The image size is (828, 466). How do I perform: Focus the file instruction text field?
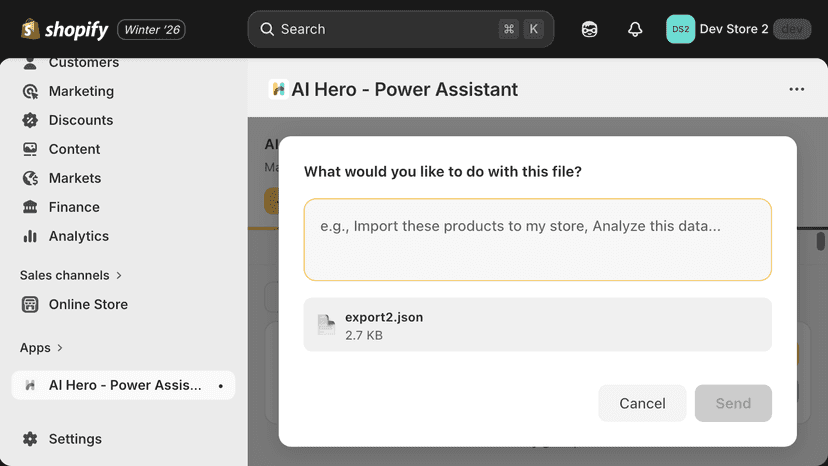pyautogui.click(x=538, y=240)
